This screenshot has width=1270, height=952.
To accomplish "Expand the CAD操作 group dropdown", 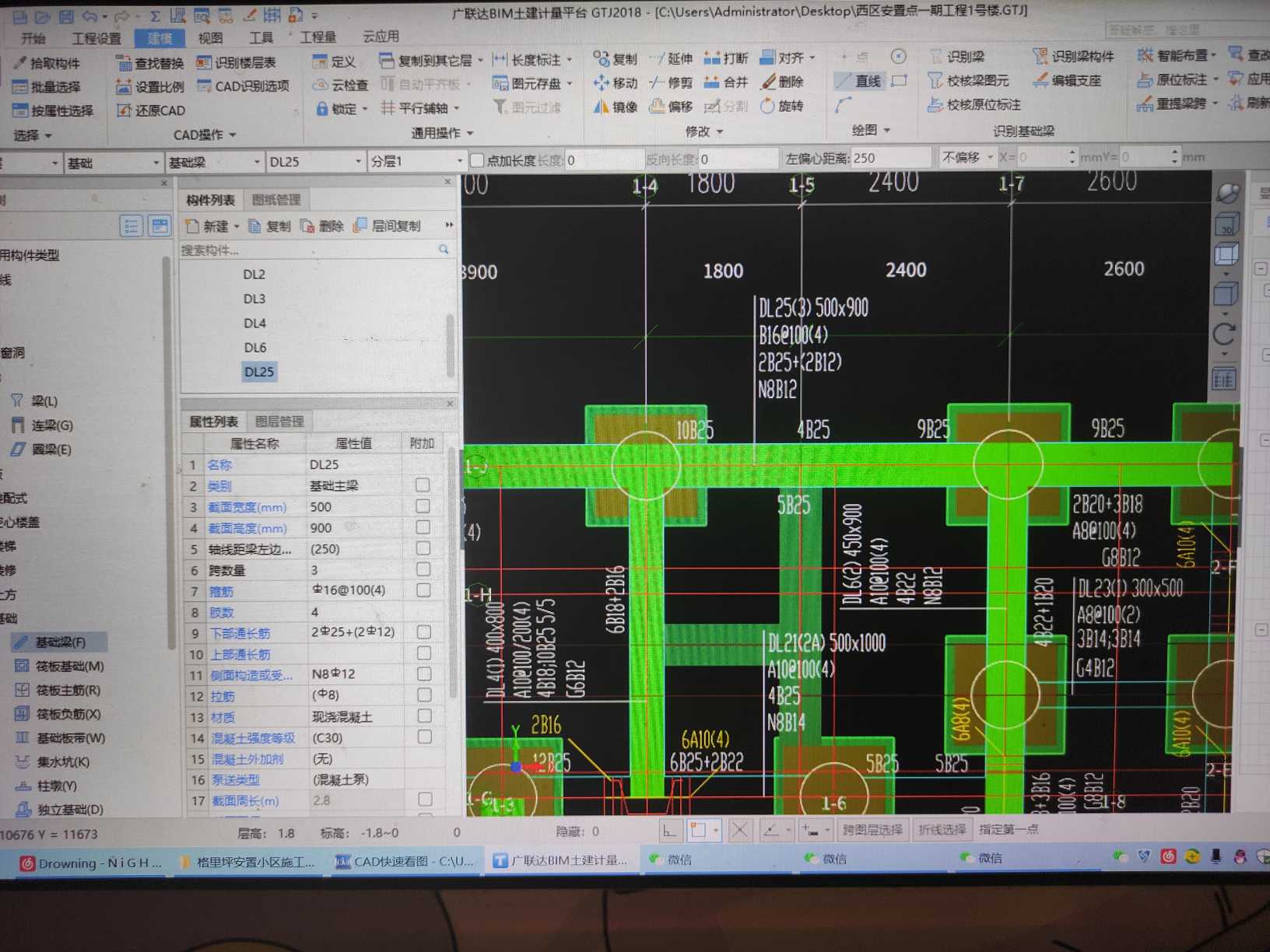I will pos(205,135).
